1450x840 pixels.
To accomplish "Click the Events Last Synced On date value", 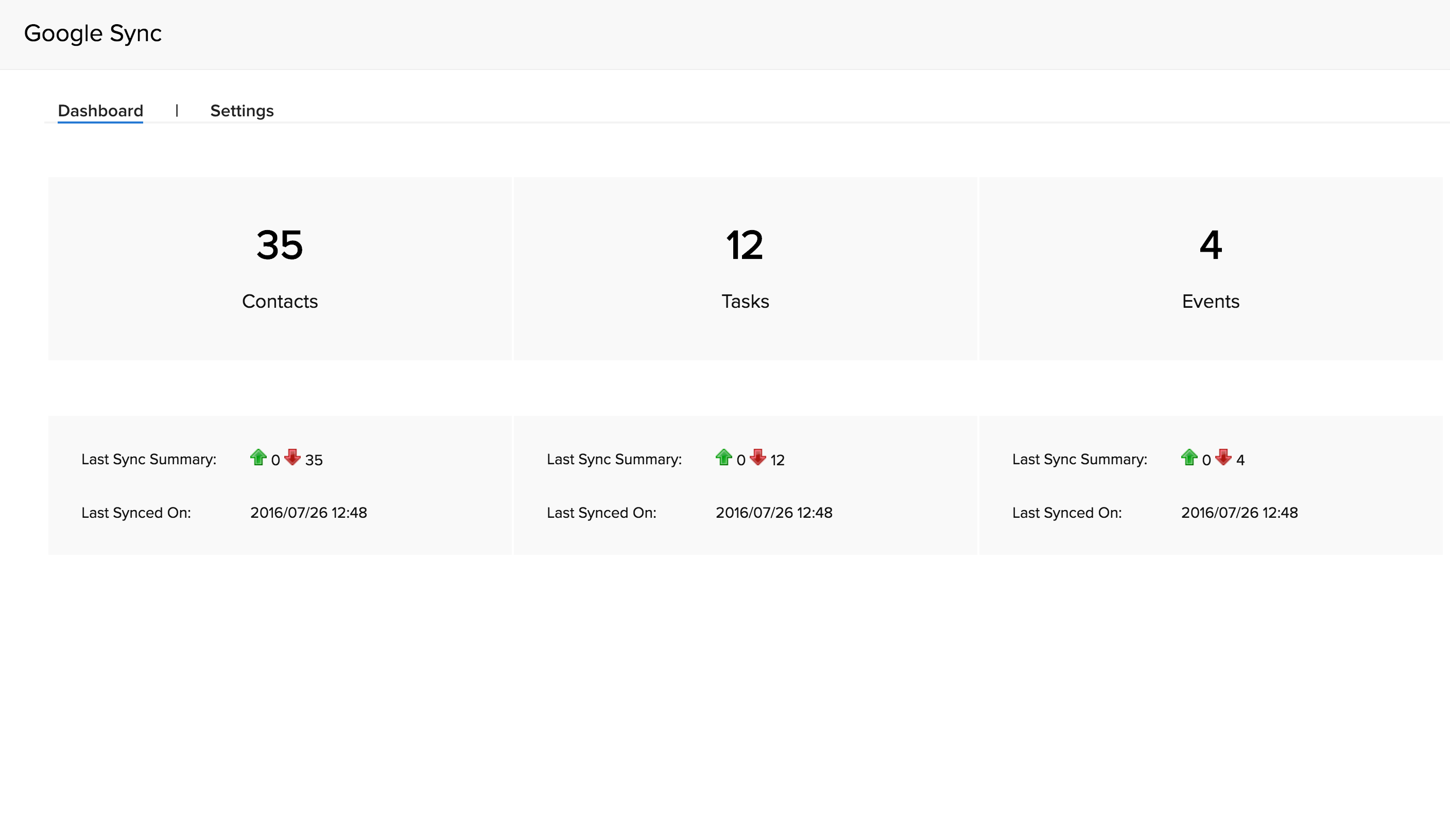I will (x=1239, y=513).
